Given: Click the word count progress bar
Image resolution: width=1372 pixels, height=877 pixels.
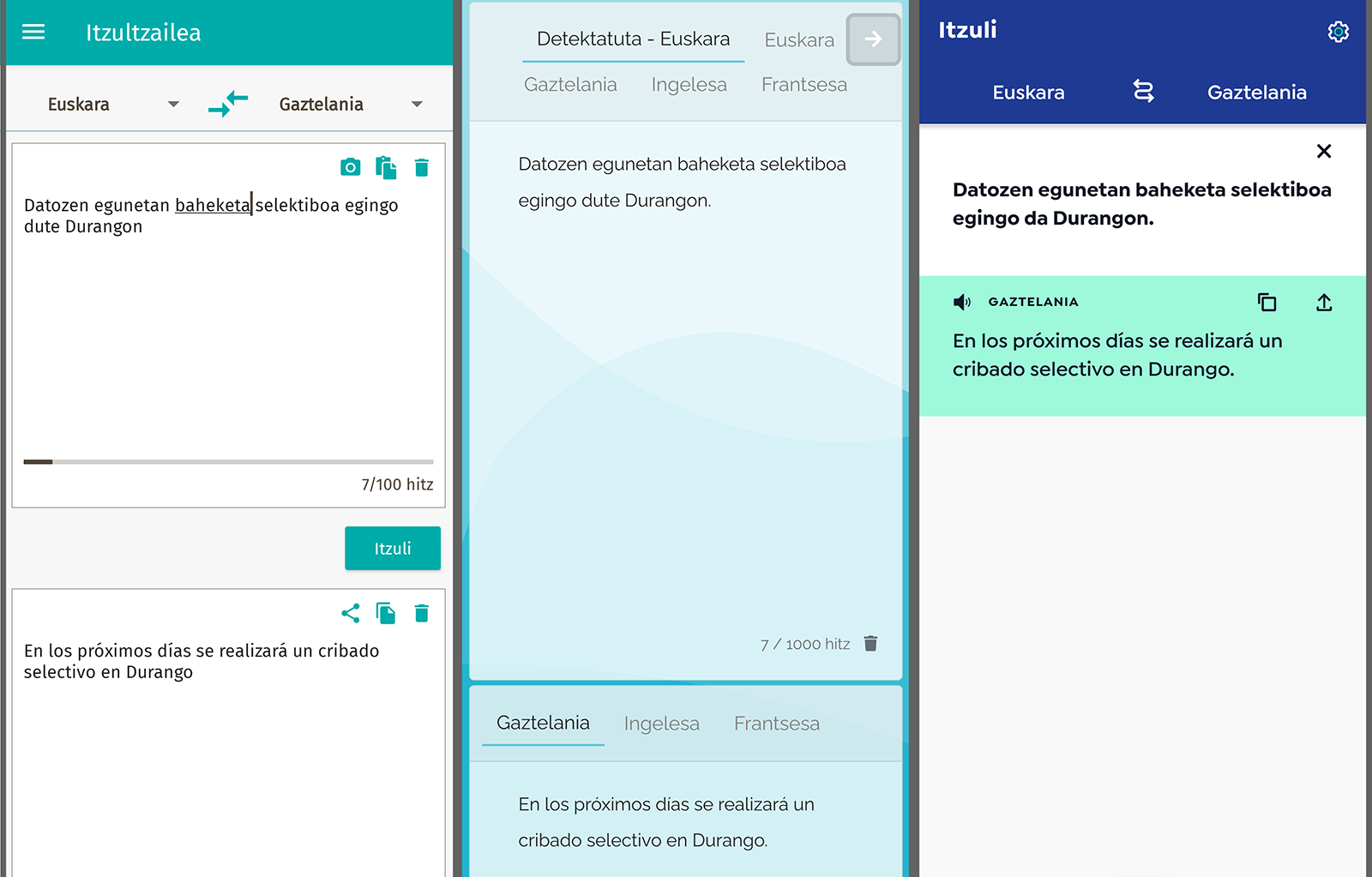Looking at the screenshot, I should pos(228,461).
